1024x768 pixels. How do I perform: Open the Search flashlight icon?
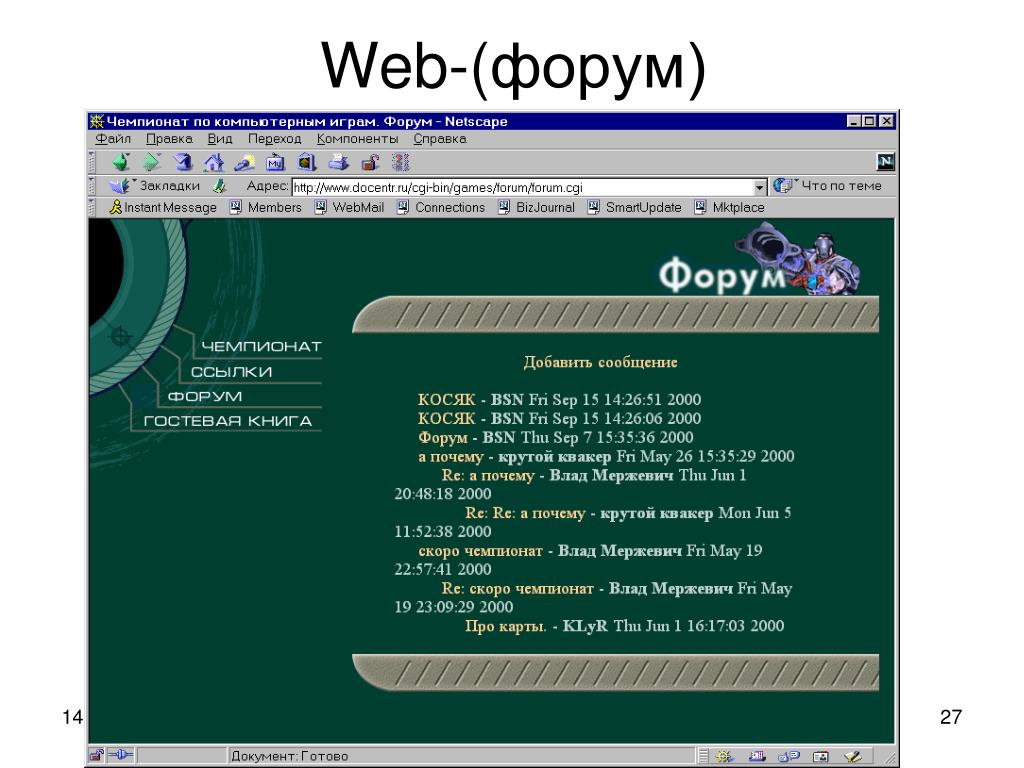click(244, 162)
